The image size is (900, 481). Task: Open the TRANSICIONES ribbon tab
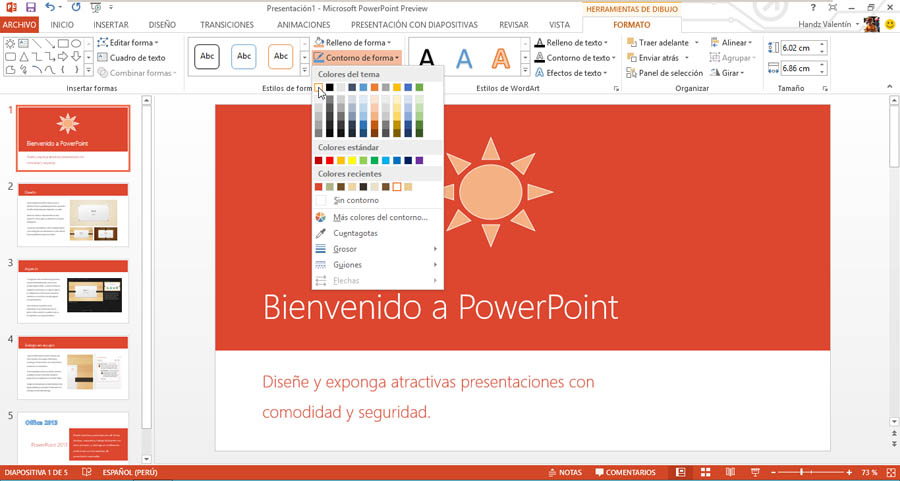[226, 24]
